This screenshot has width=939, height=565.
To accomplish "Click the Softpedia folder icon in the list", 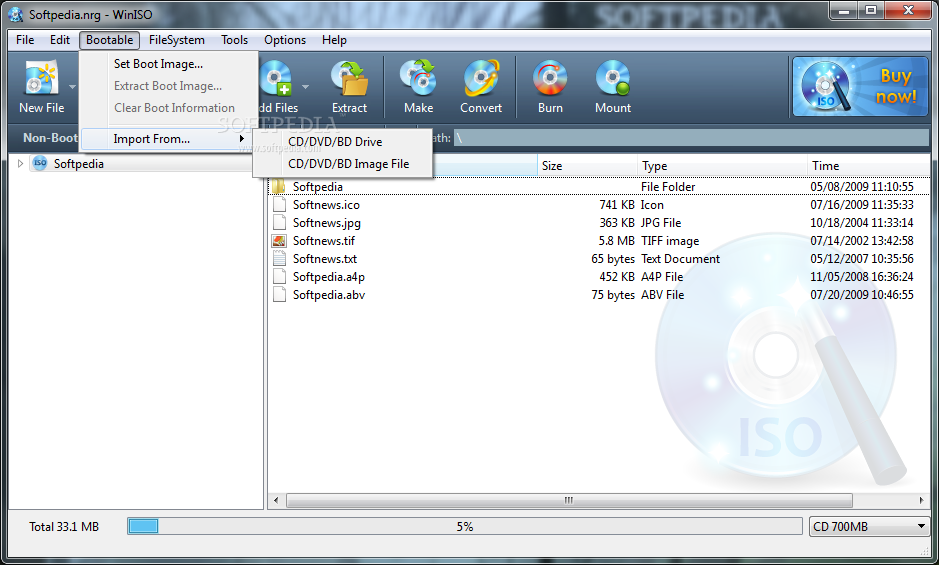I will (279, 186).
